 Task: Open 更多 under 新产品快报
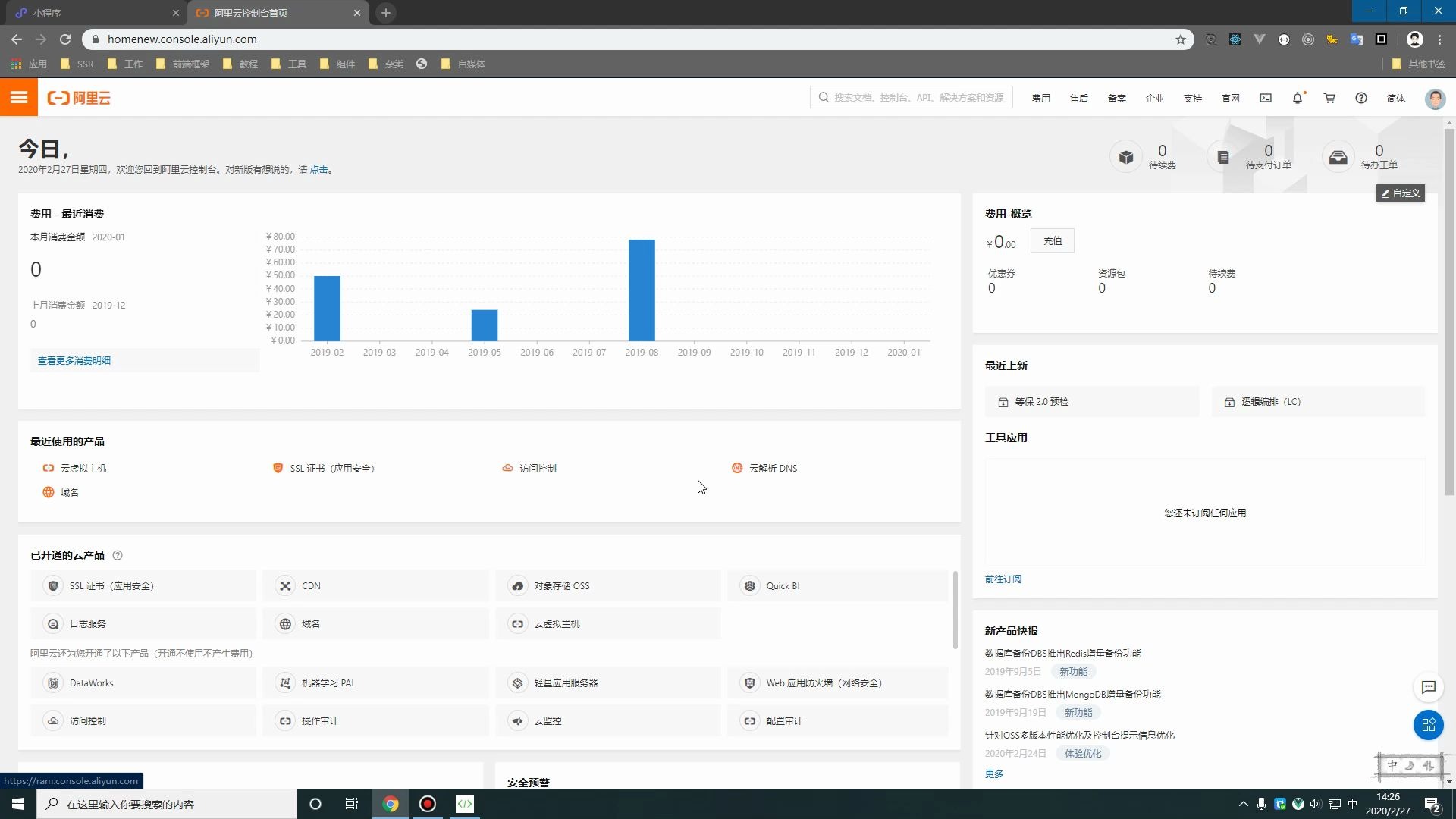pyautogui.click(x=994, y=774)
